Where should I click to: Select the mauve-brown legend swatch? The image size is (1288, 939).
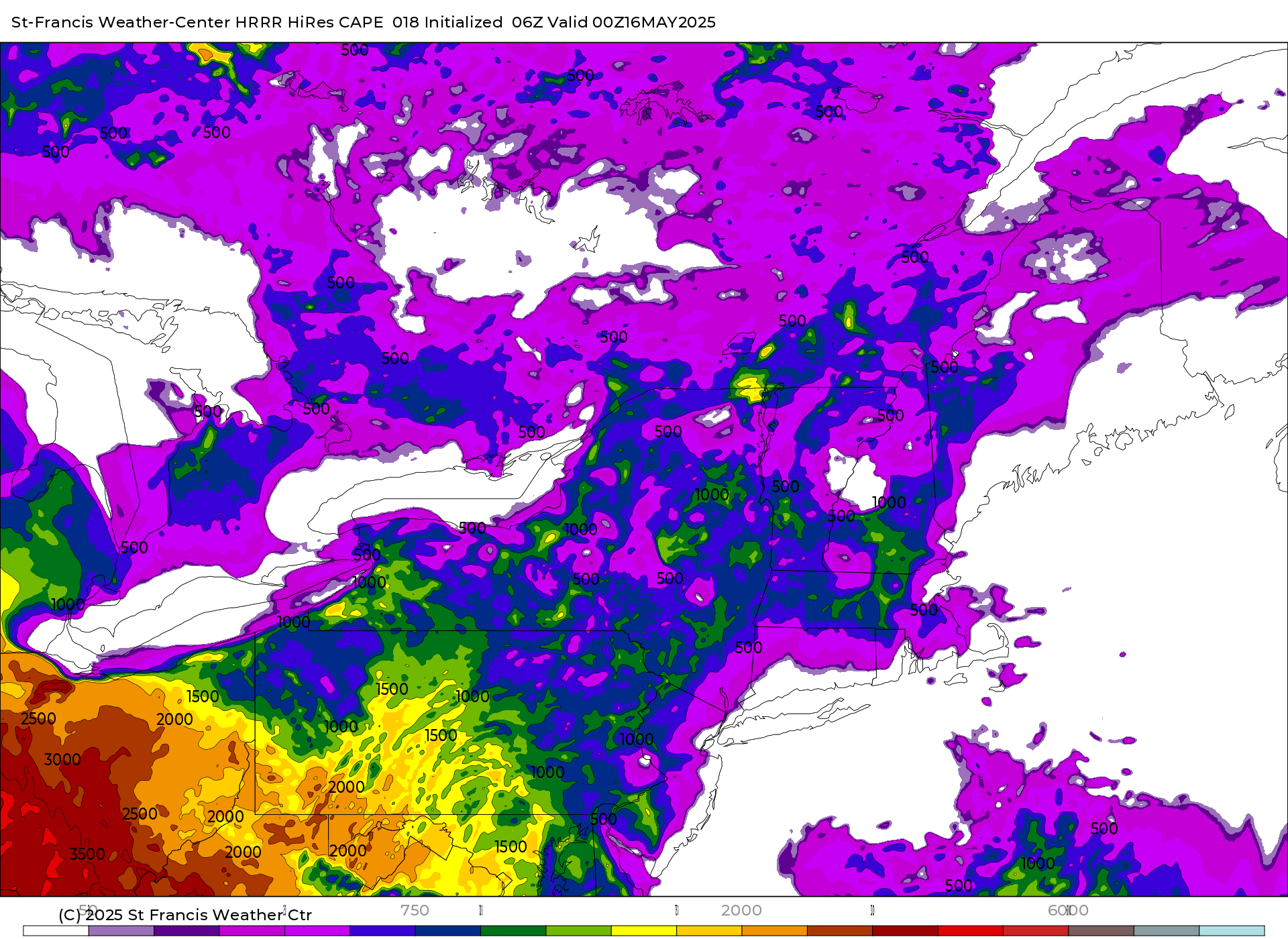(1101, 931)
